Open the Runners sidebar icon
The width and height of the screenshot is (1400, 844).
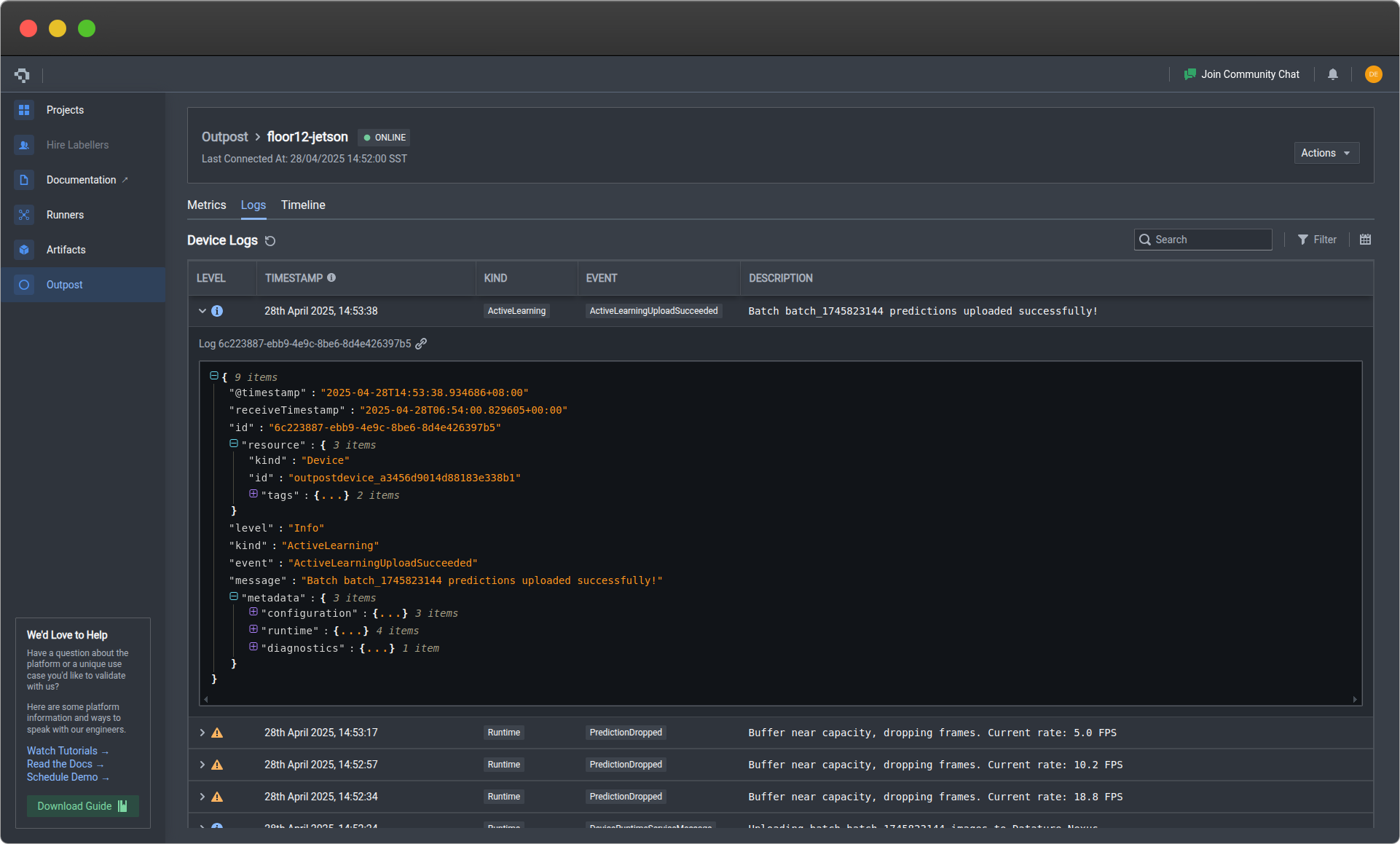tap(24, 215)
